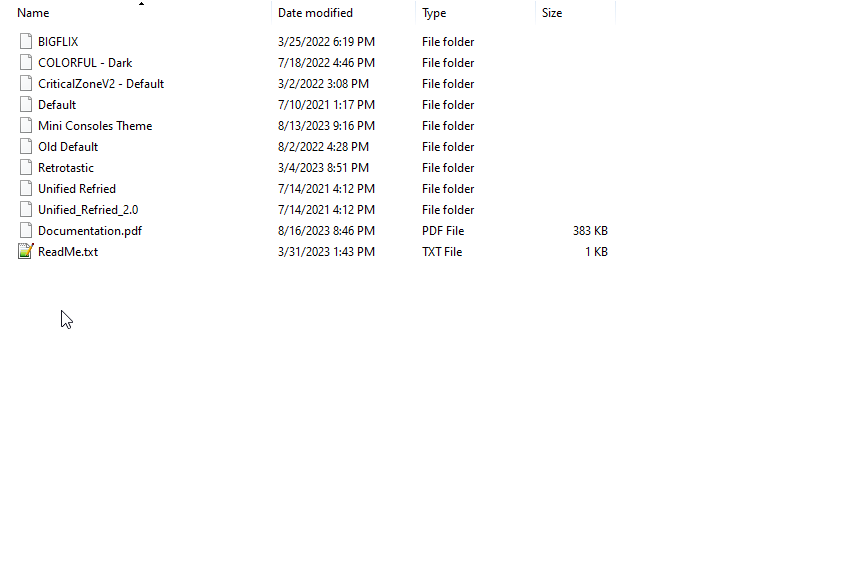Click the PDF File type label
The width and height of the screenshot is (849, 571).
443,231
